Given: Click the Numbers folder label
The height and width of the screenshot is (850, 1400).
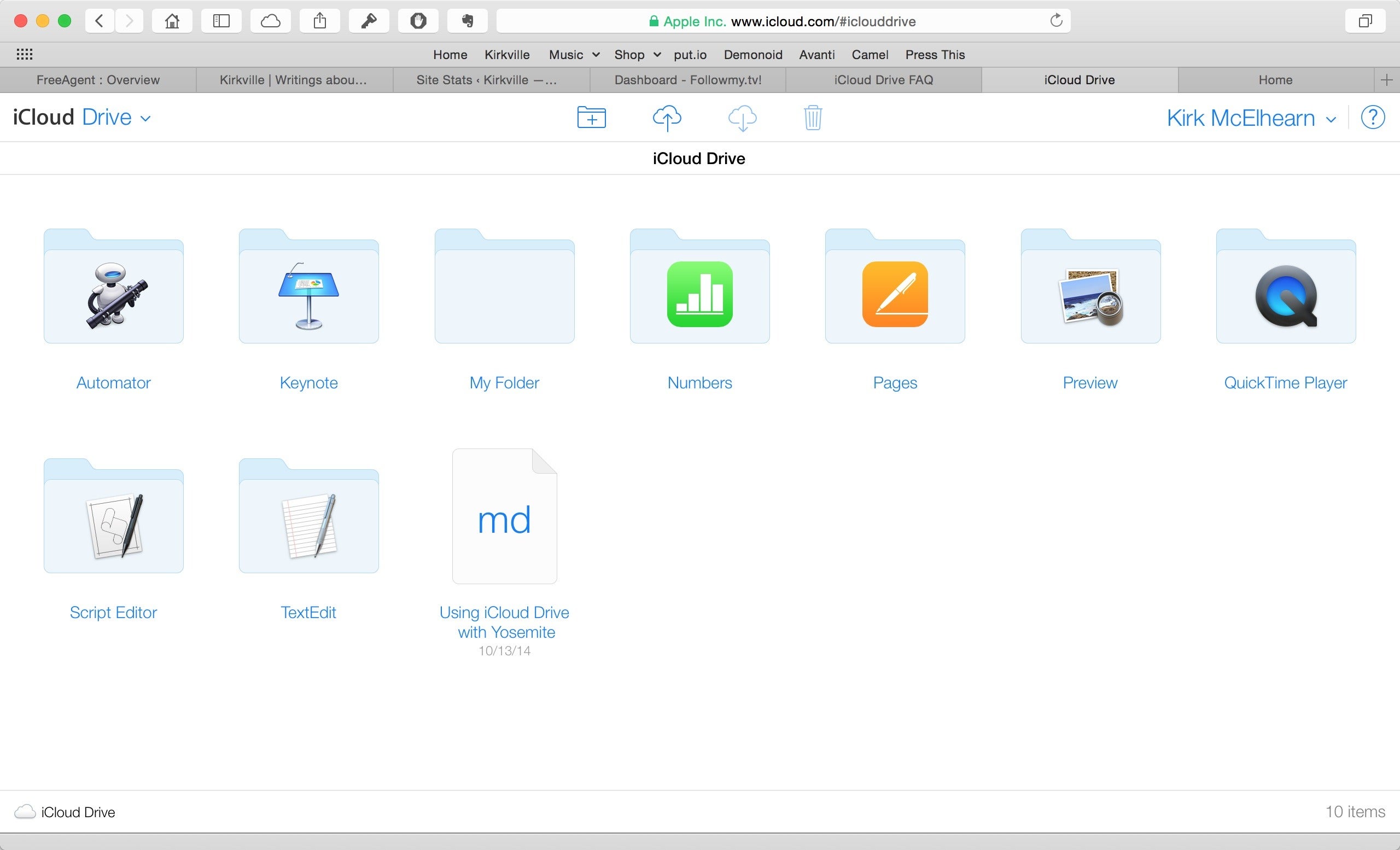Looking at the screenshot, I should pyautogui.click(x=700, y=383).
